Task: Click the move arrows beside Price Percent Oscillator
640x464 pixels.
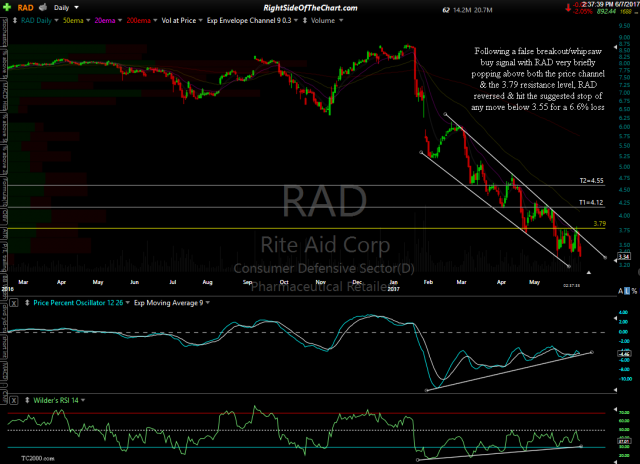Action: [27, 303]
